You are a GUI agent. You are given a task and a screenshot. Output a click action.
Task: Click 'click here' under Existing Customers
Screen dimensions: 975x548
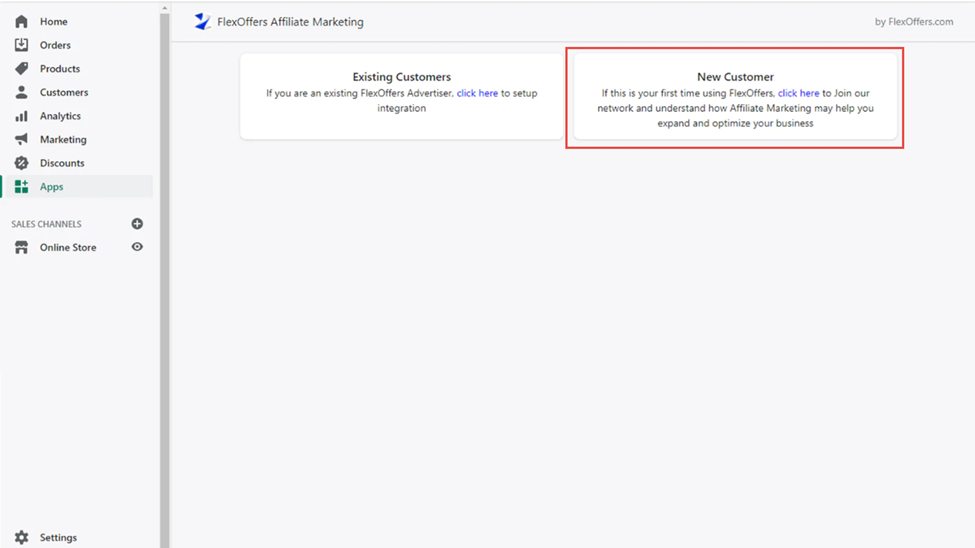point(477,93)
